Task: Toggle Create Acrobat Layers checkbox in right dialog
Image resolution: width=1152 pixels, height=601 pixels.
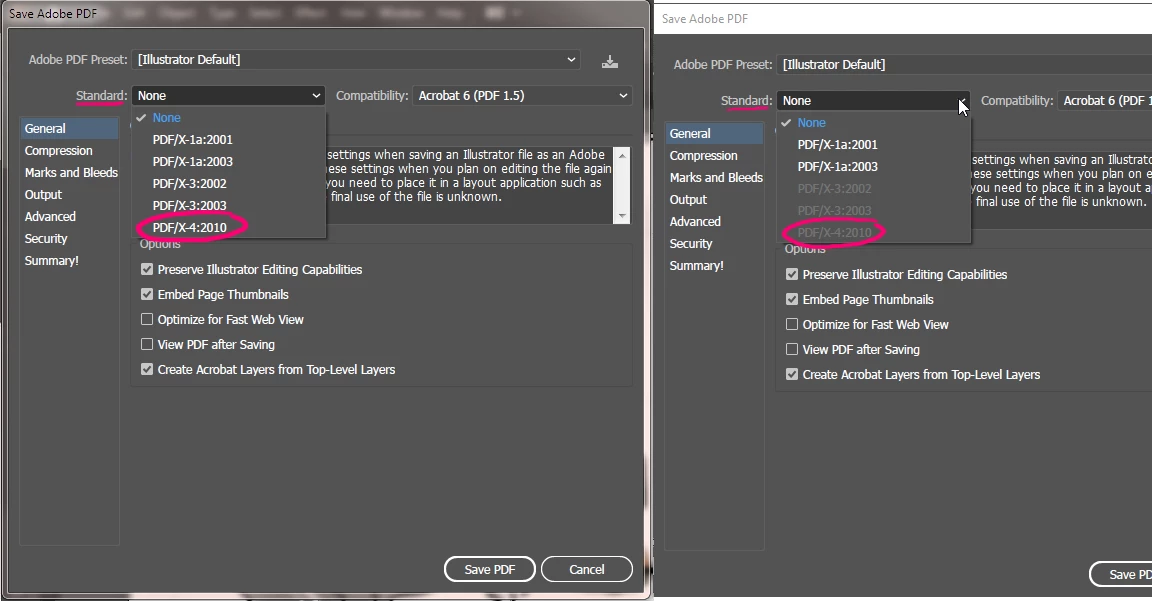Action: click(x=792, y=375)
